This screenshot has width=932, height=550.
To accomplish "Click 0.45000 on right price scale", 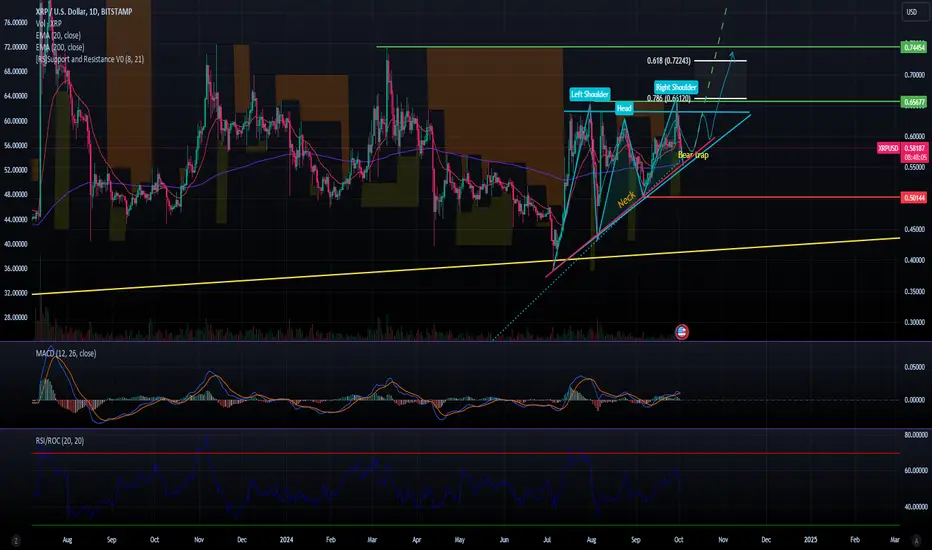I will coord(914,229).
